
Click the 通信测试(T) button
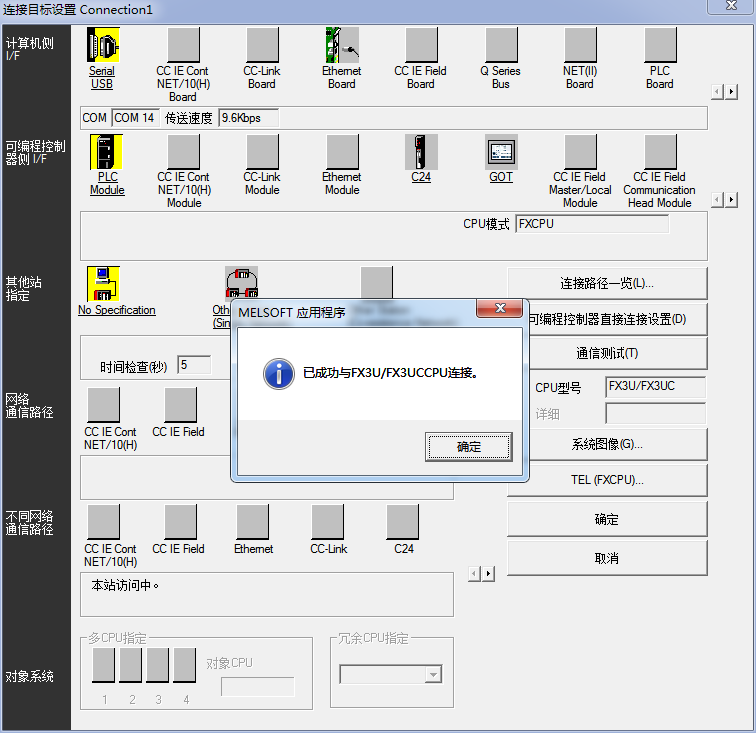tap(607, 353)
